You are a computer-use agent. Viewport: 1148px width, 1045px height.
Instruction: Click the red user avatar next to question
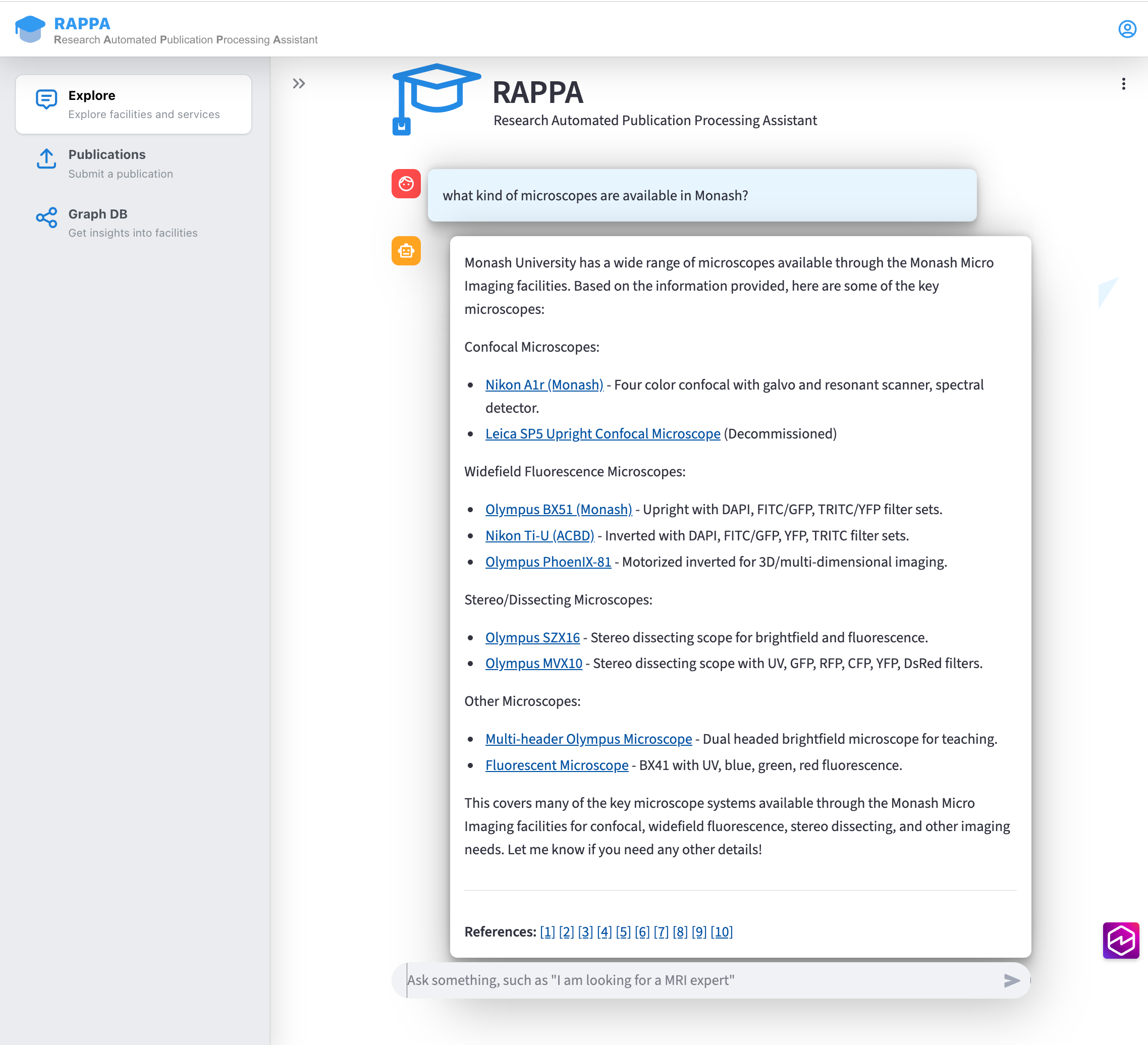click(x=405, y=183)
